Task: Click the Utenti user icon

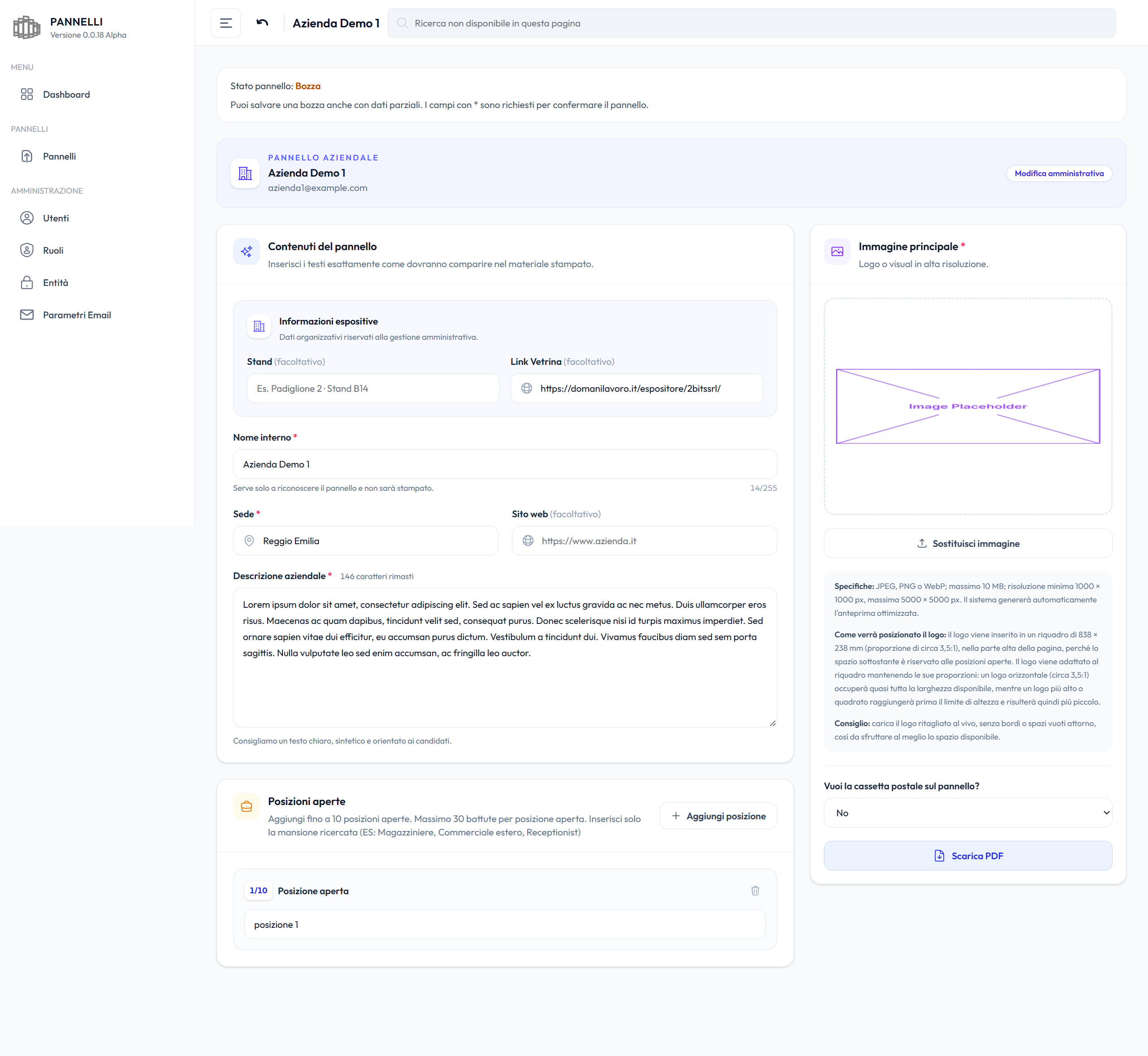Action: pos(27,218)
